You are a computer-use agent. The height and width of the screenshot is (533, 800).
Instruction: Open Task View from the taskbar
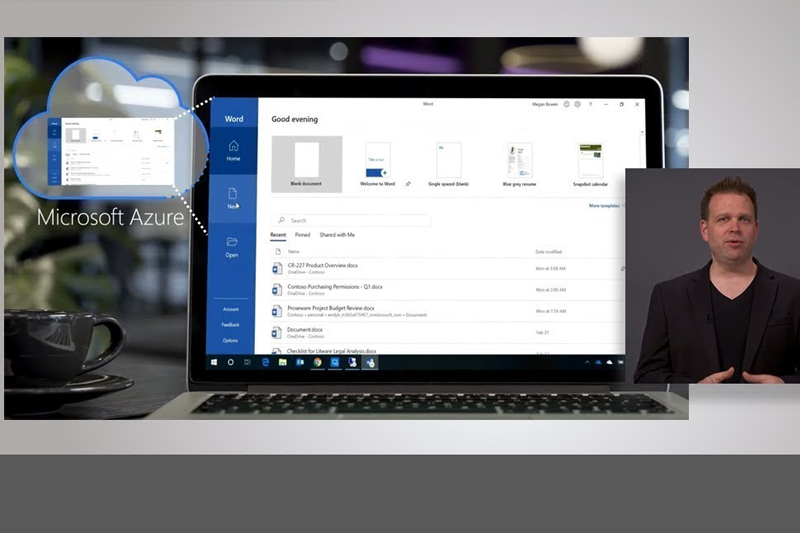247,362
